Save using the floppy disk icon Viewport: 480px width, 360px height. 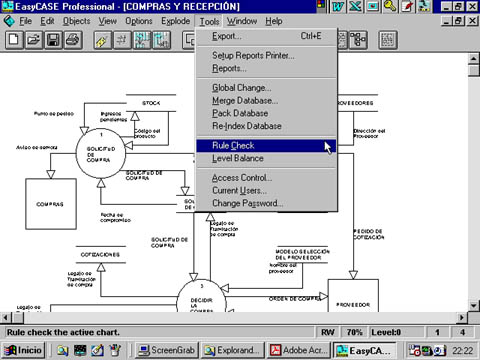pyautogui.click(x=53, y=40)
